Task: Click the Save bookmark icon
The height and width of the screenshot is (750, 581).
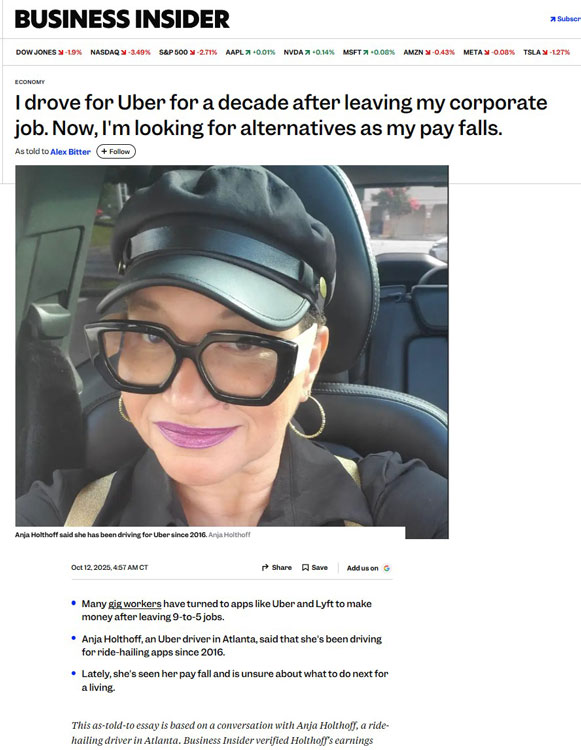Action: pyautogui.click(x=305, y=568)
